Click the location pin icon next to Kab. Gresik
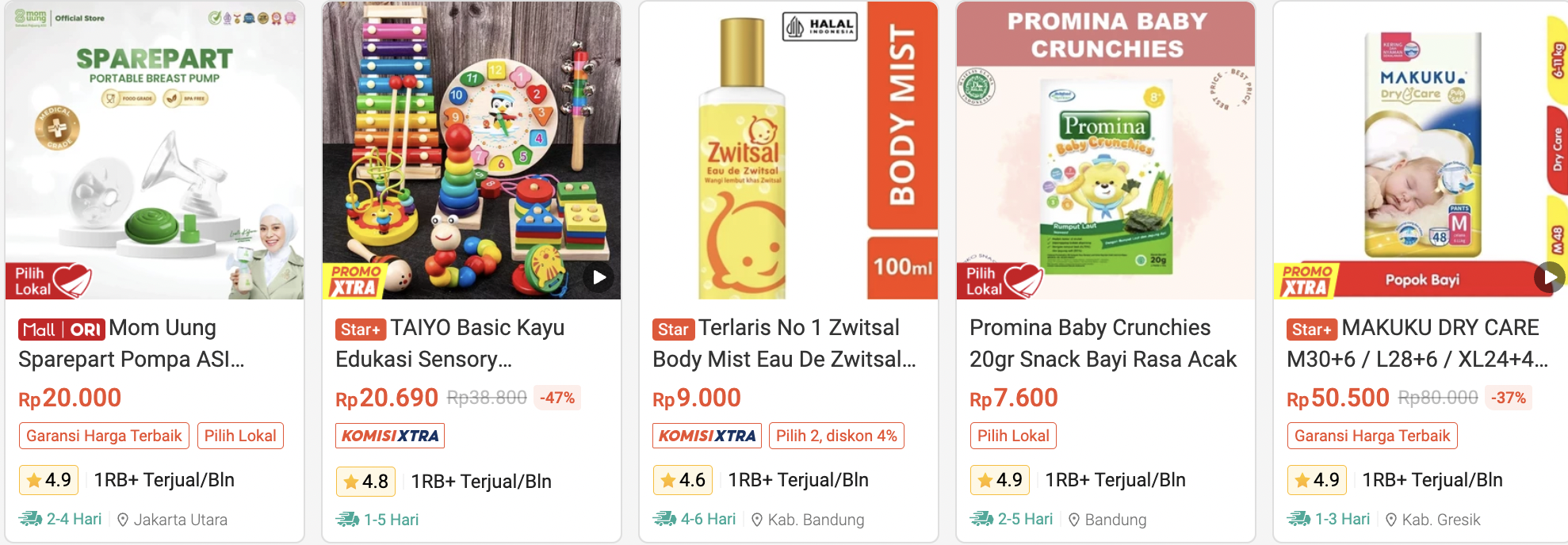Viewport: 1568px width, 545px height. (1391, 520)
